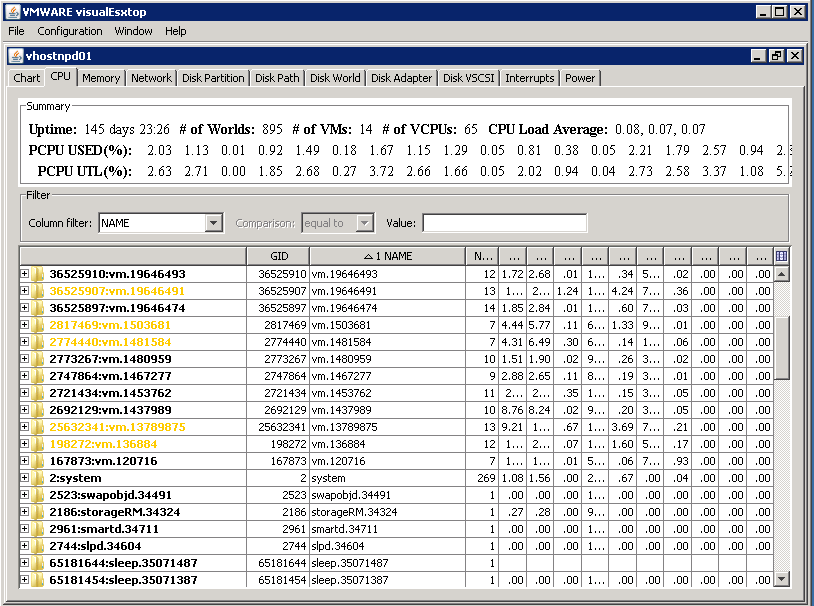Expand the 198272:vm.136884 row
The width and height of the screenshot is (814, 606).
click(24, 443)
